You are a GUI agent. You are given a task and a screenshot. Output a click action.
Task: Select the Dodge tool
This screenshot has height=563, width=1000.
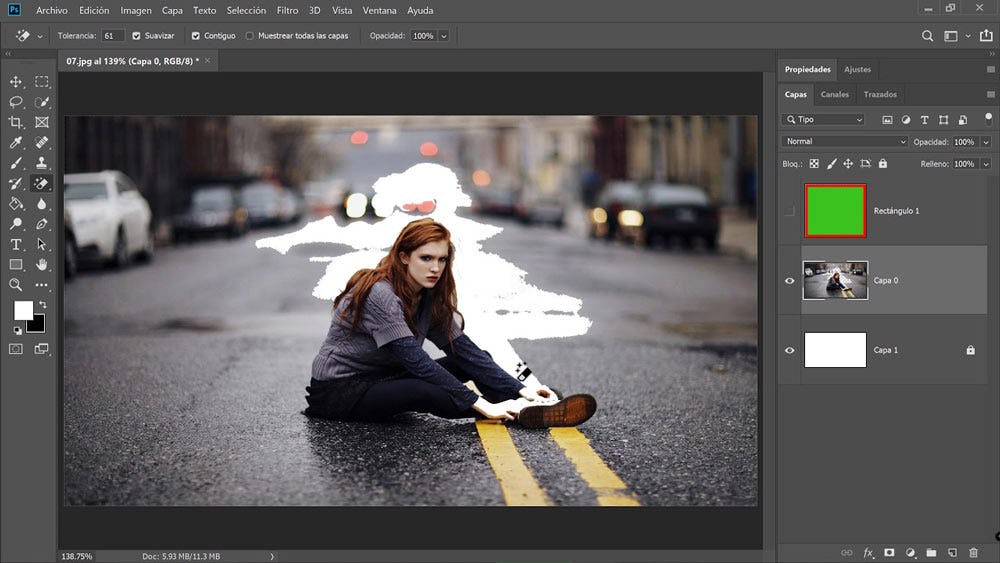pos(16,224)
